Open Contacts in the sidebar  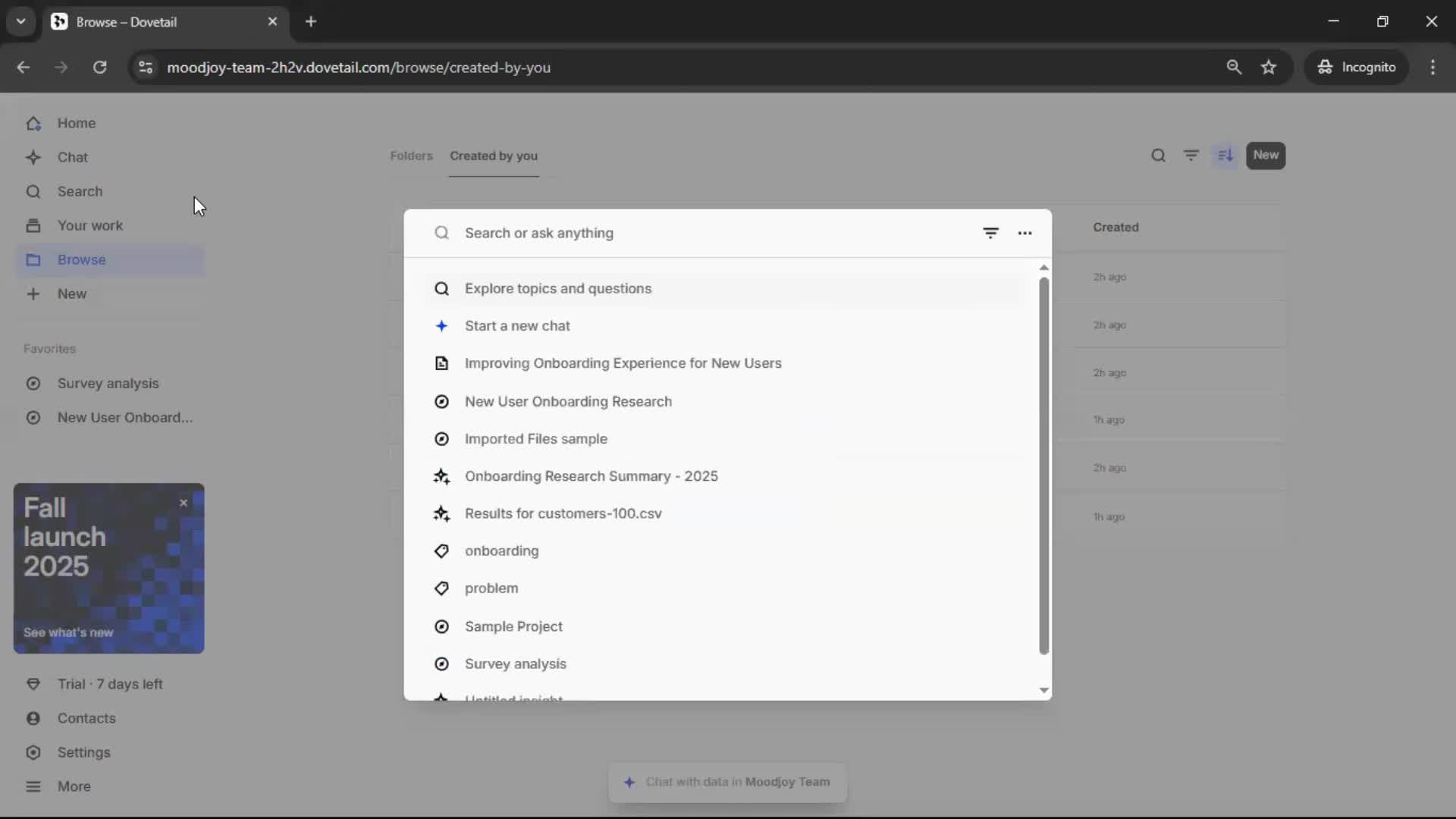pos(86,718)
